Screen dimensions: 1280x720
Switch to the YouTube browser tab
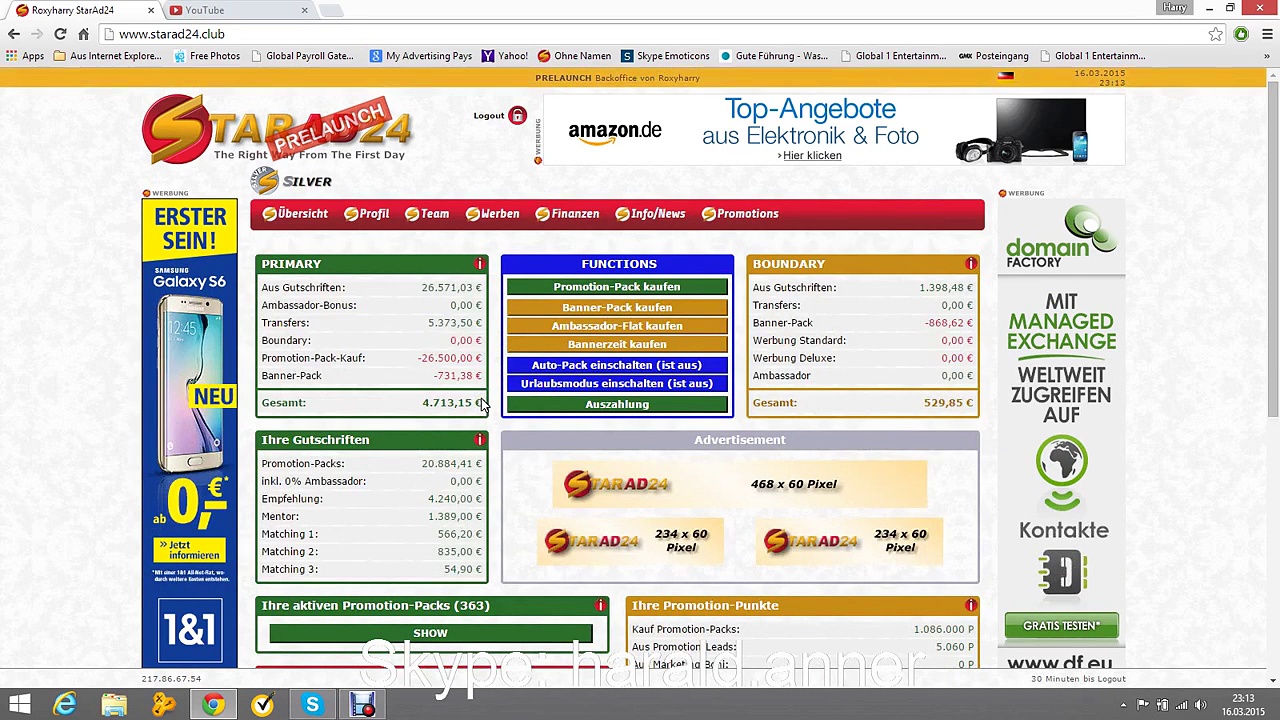click(x=238, y=10)
